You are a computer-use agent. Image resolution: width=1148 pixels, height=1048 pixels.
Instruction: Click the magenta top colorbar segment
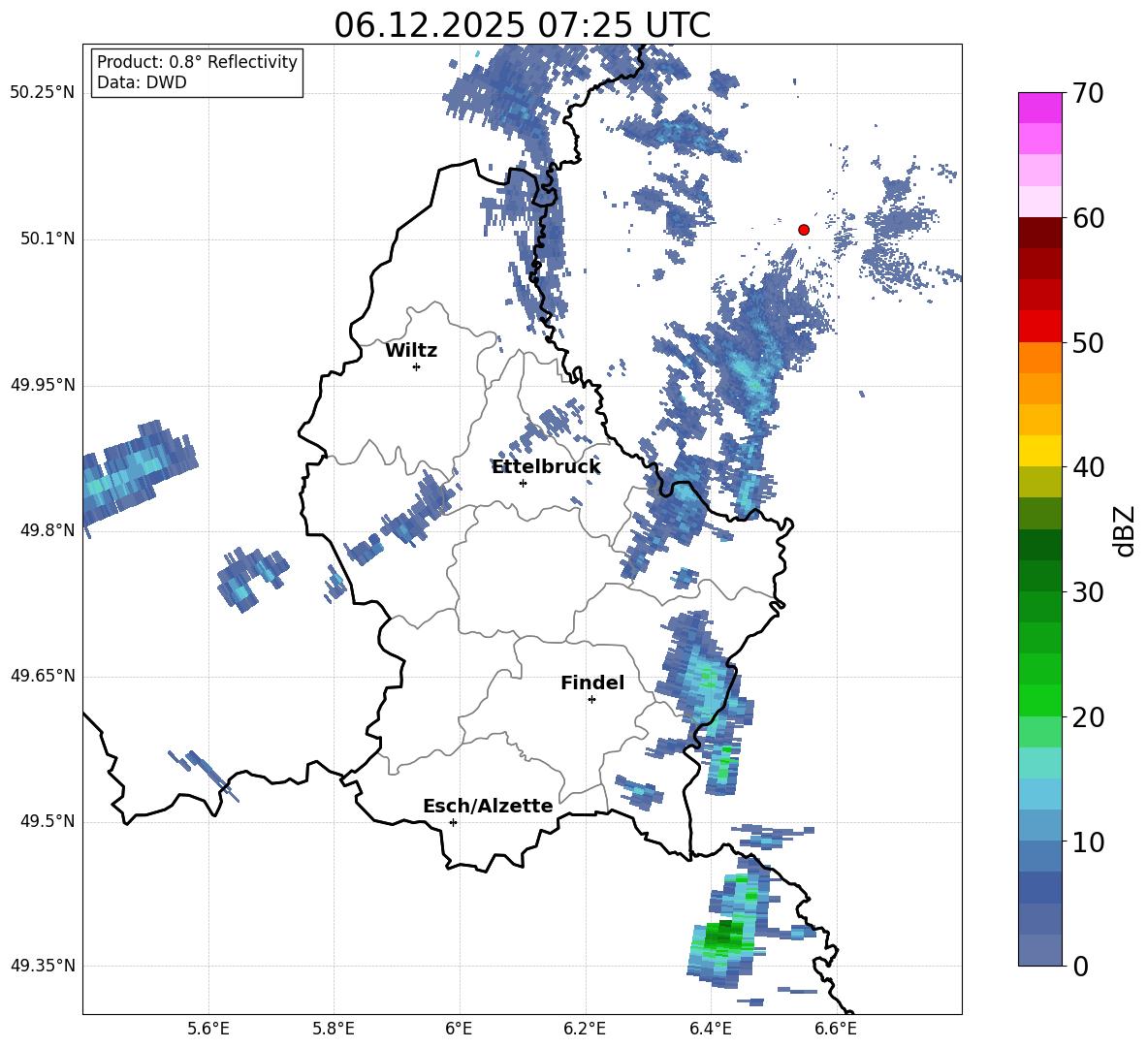tap(1039, 108)
